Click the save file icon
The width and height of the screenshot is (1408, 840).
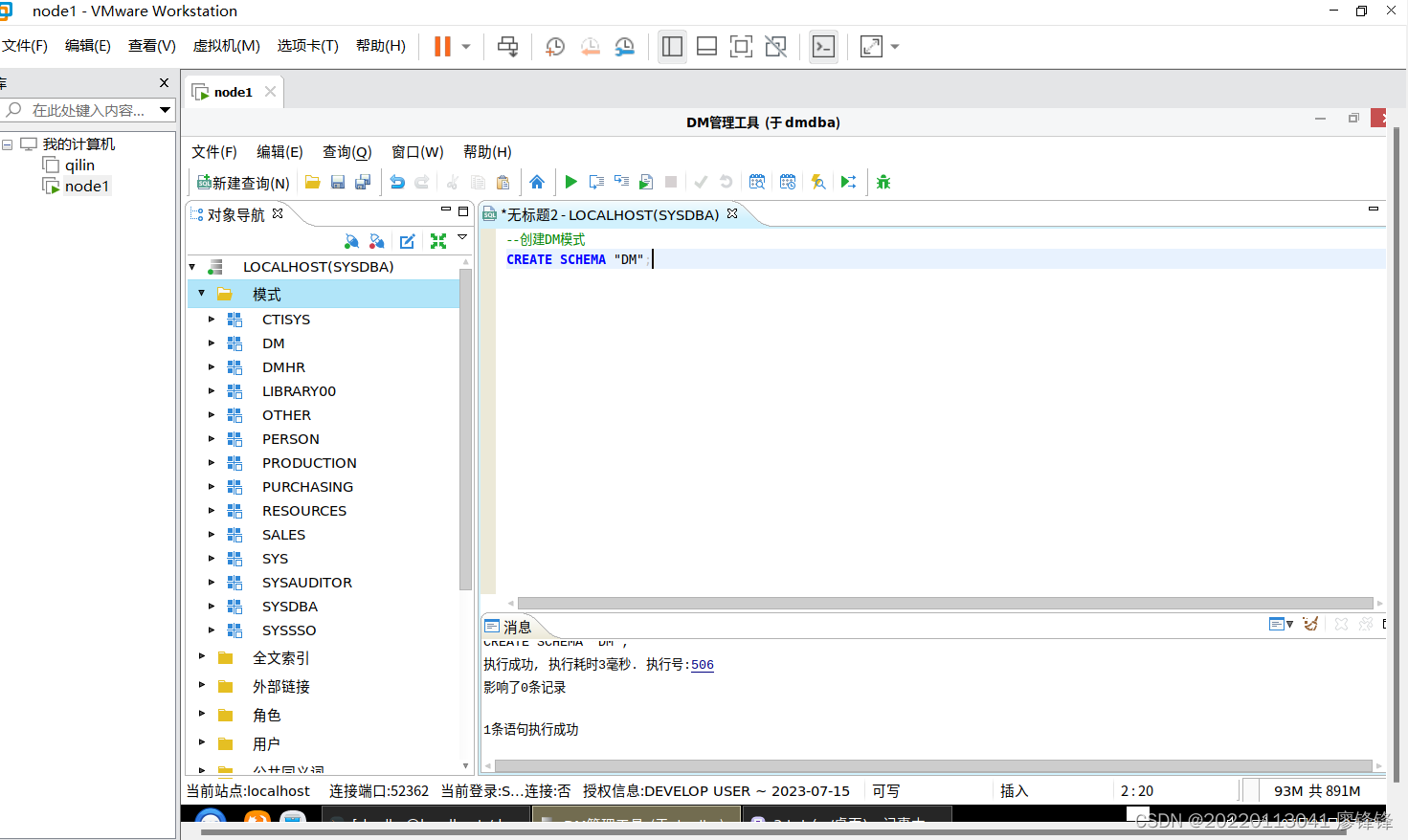pos(338,182)
